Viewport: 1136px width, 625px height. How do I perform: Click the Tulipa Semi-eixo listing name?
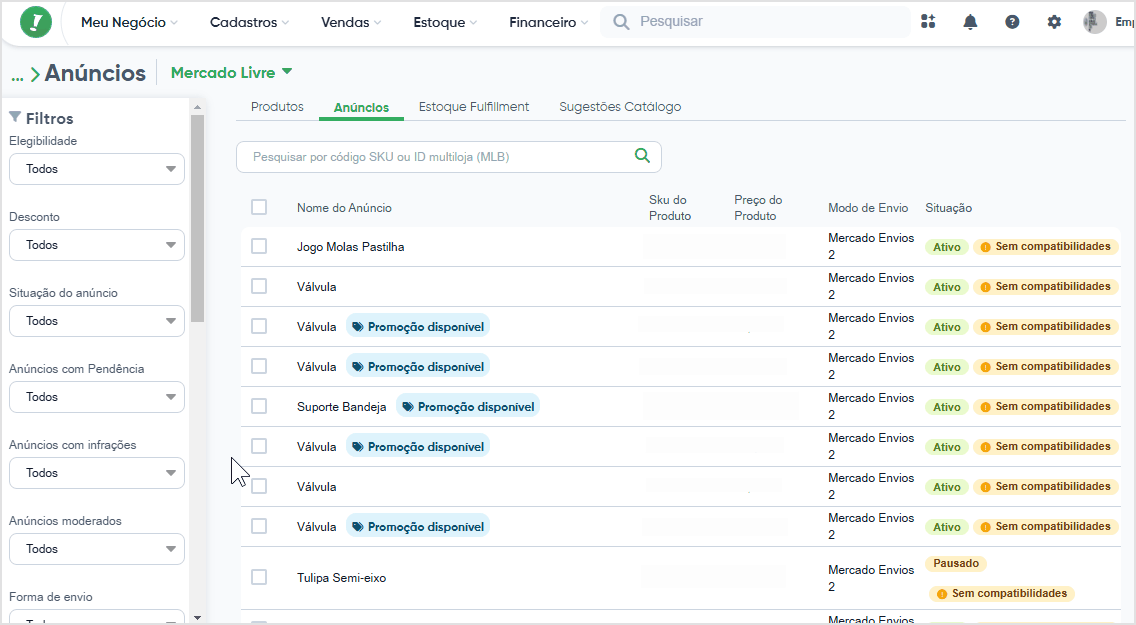tap(341, 578)
